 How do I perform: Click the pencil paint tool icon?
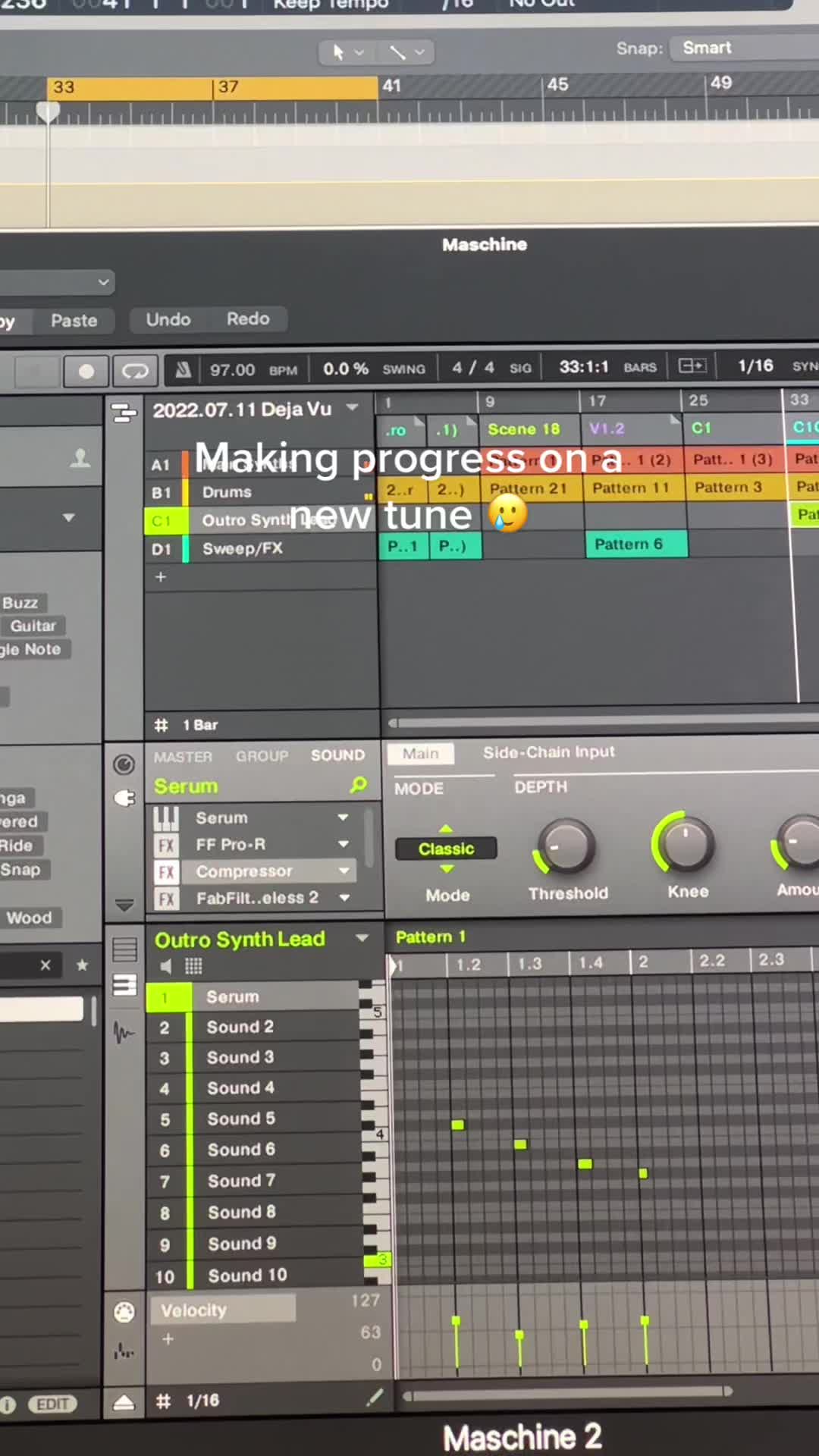point(375,1398)
